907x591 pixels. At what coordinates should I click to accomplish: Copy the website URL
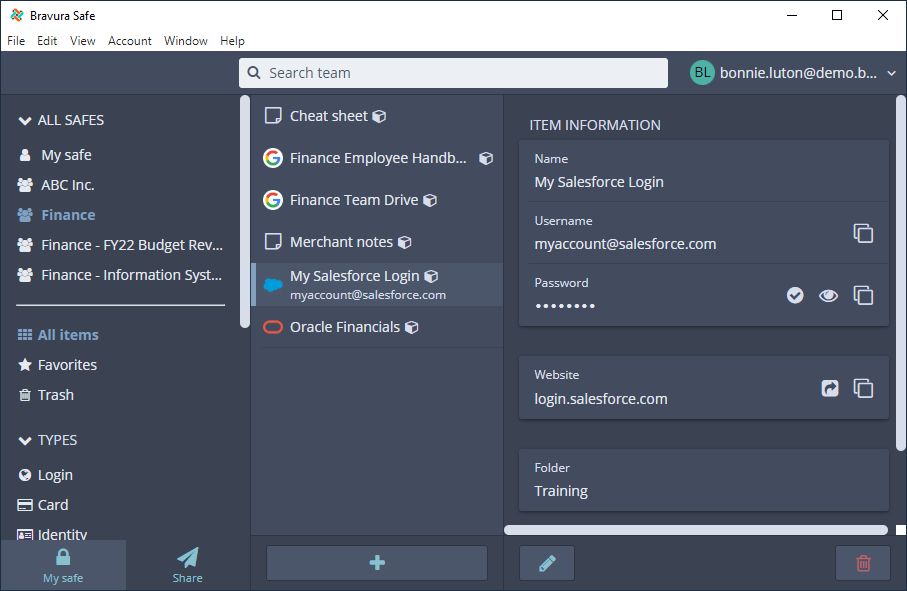pos(863,388)
